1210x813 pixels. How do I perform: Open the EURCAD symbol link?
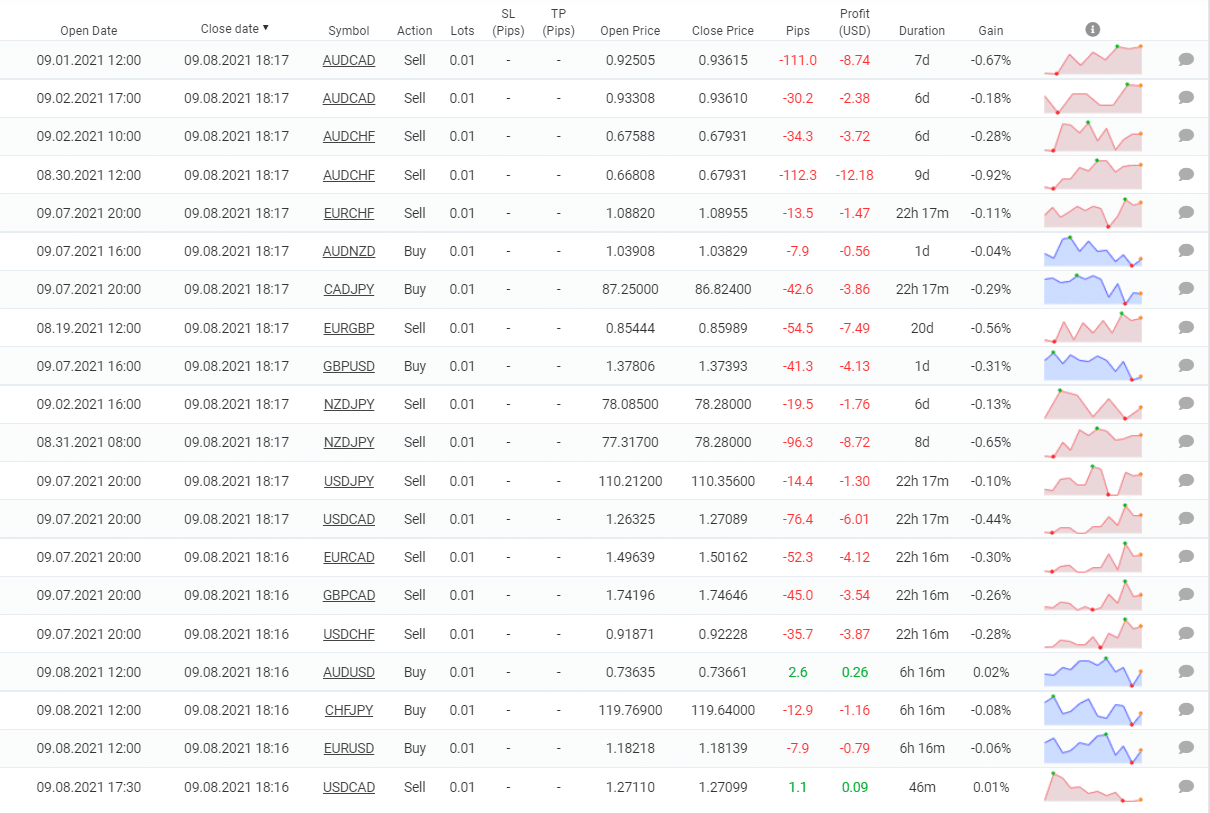point(349,557)
